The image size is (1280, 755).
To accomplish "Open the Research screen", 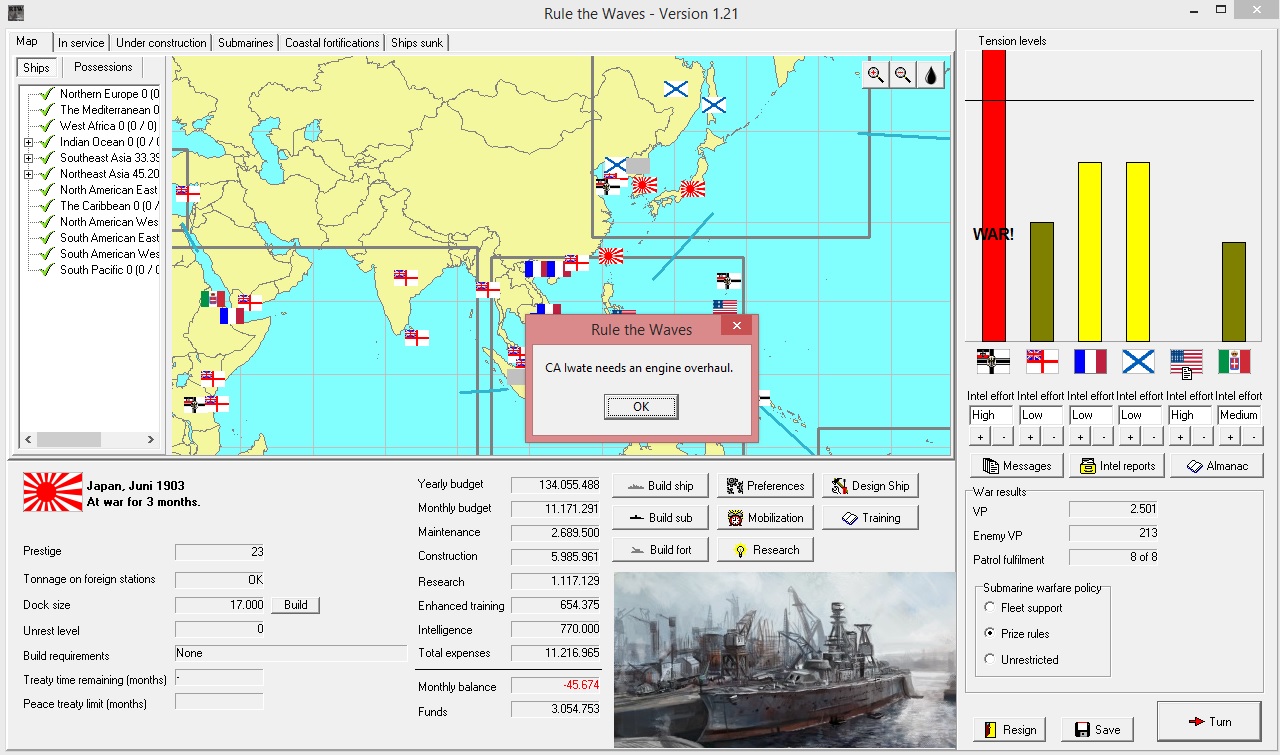I will point(765,550).
